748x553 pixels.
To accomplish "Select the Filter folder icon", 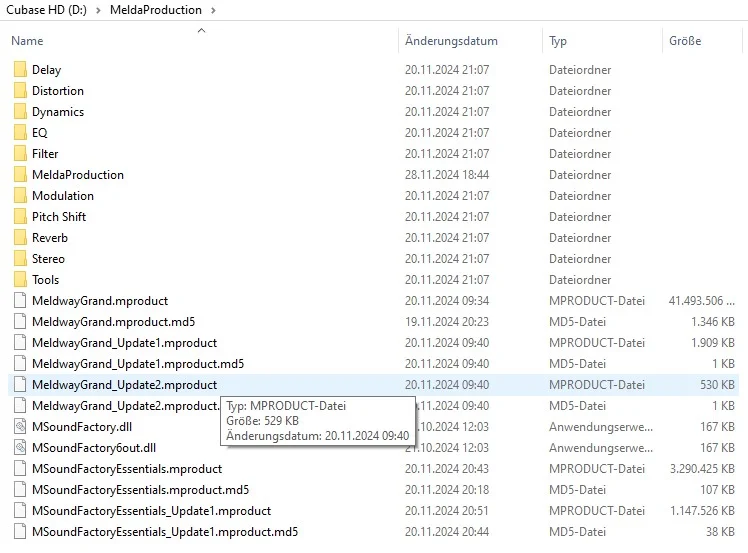I will [20, 154].
